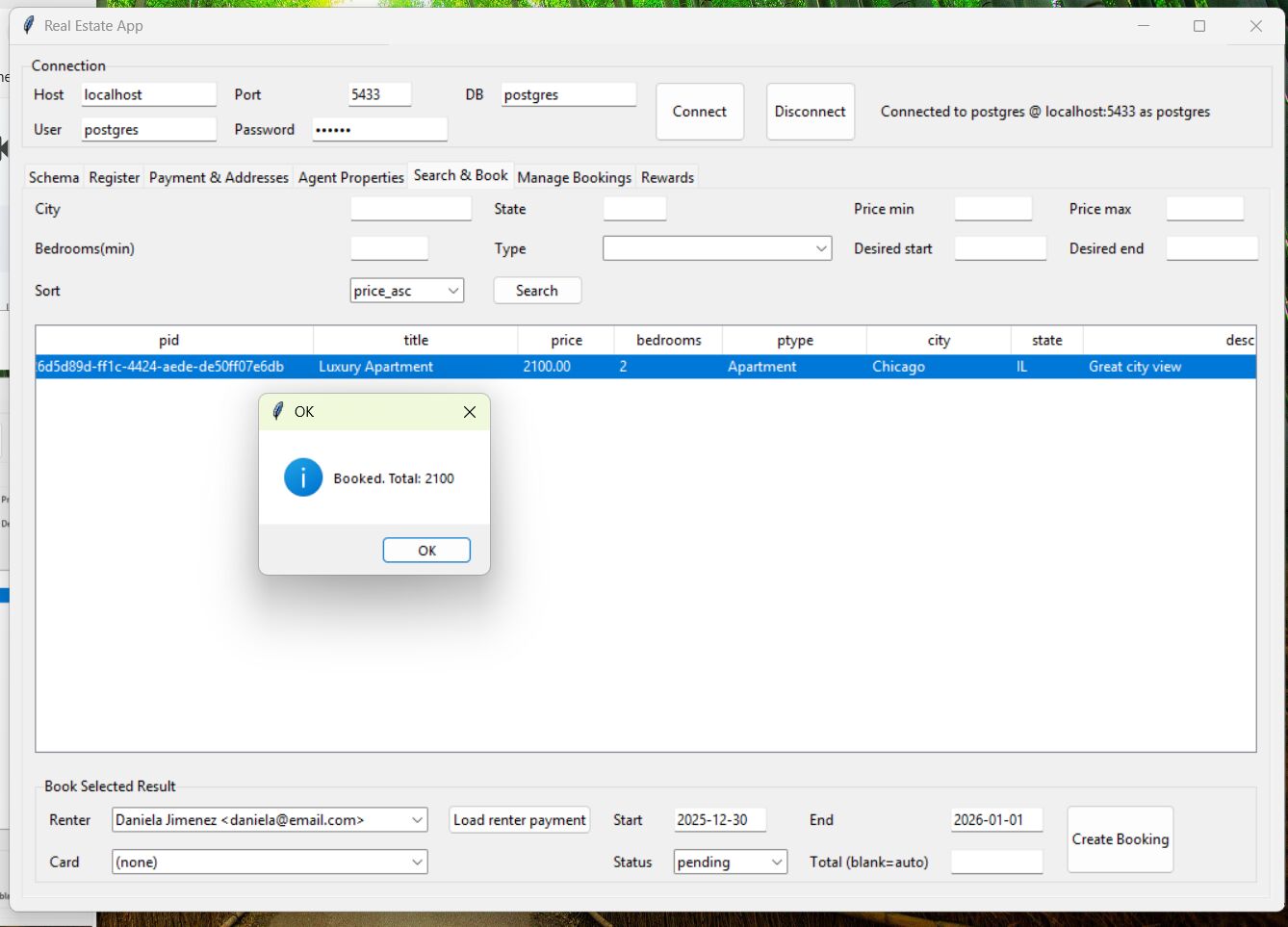Click the connection status text
1288x927 pixels.
(x=1045, y=112)
